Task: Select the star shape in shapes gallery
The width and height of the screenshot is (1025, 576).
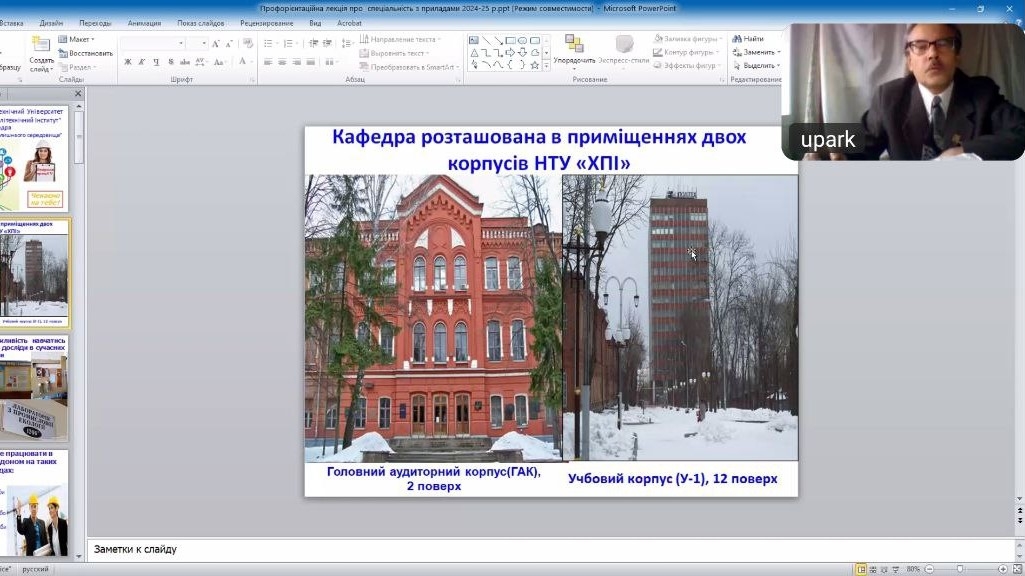Action: pos(535,65)
